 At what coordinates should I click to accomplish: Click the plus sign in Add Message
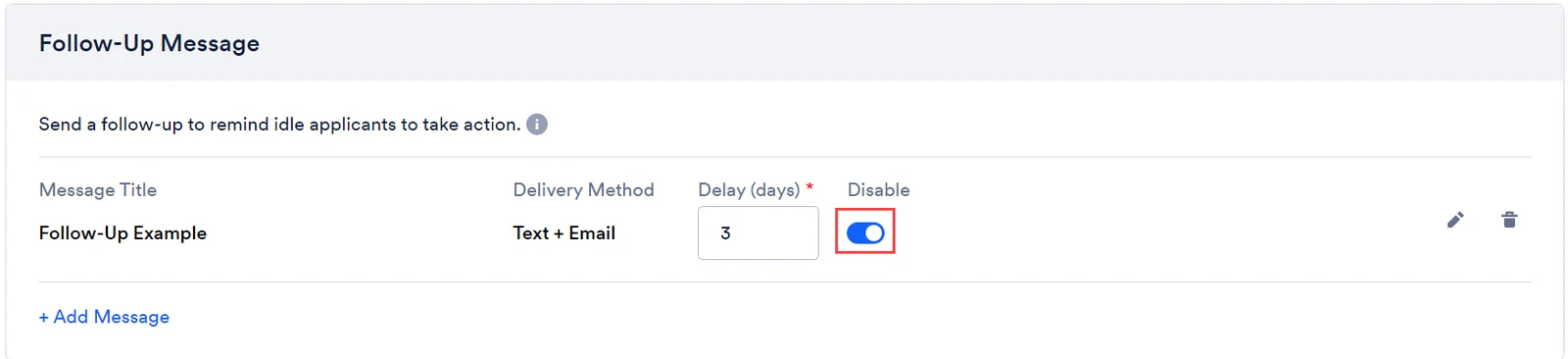coord(44,317)
